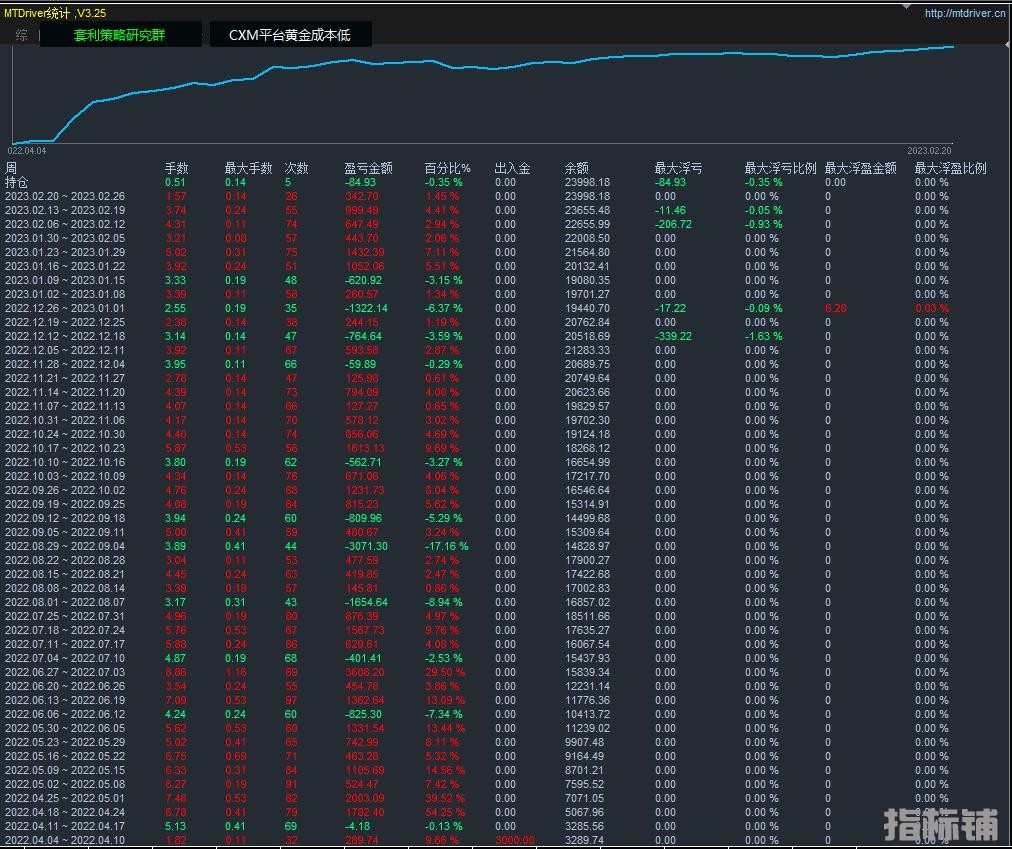Image resolution: width=1012 pixels, height=849 pixels.
Task: Click the 周 column header
Action: [x=11, y=168]
